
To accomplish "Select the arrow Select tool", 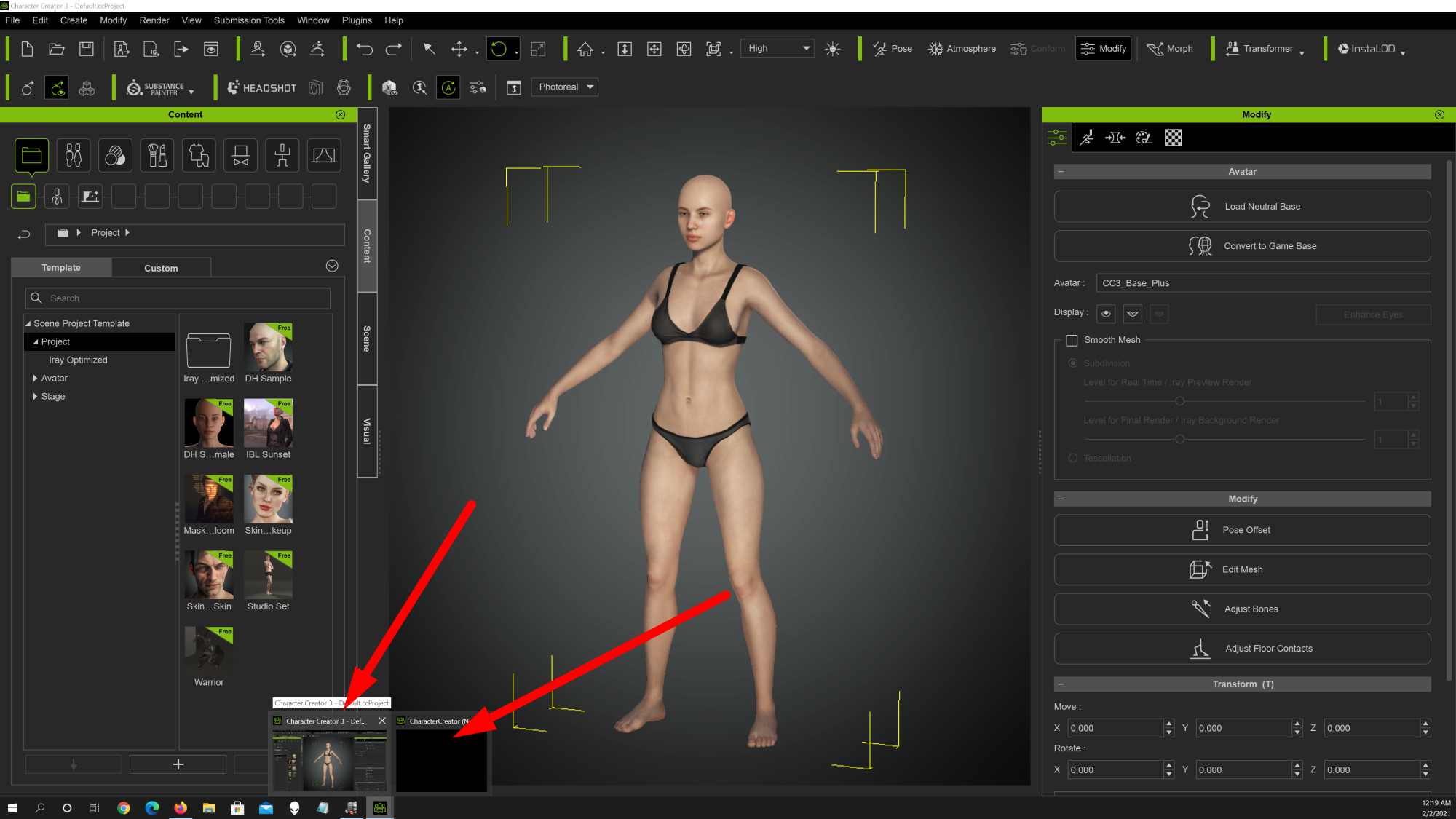I will point(429,49).
